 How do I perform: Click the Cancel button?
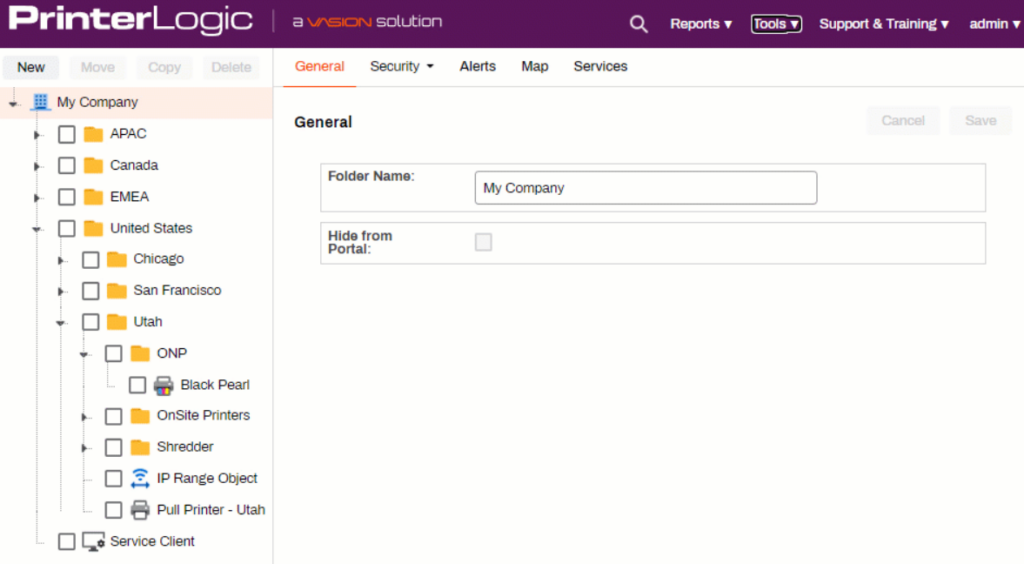tap(903, 121)
